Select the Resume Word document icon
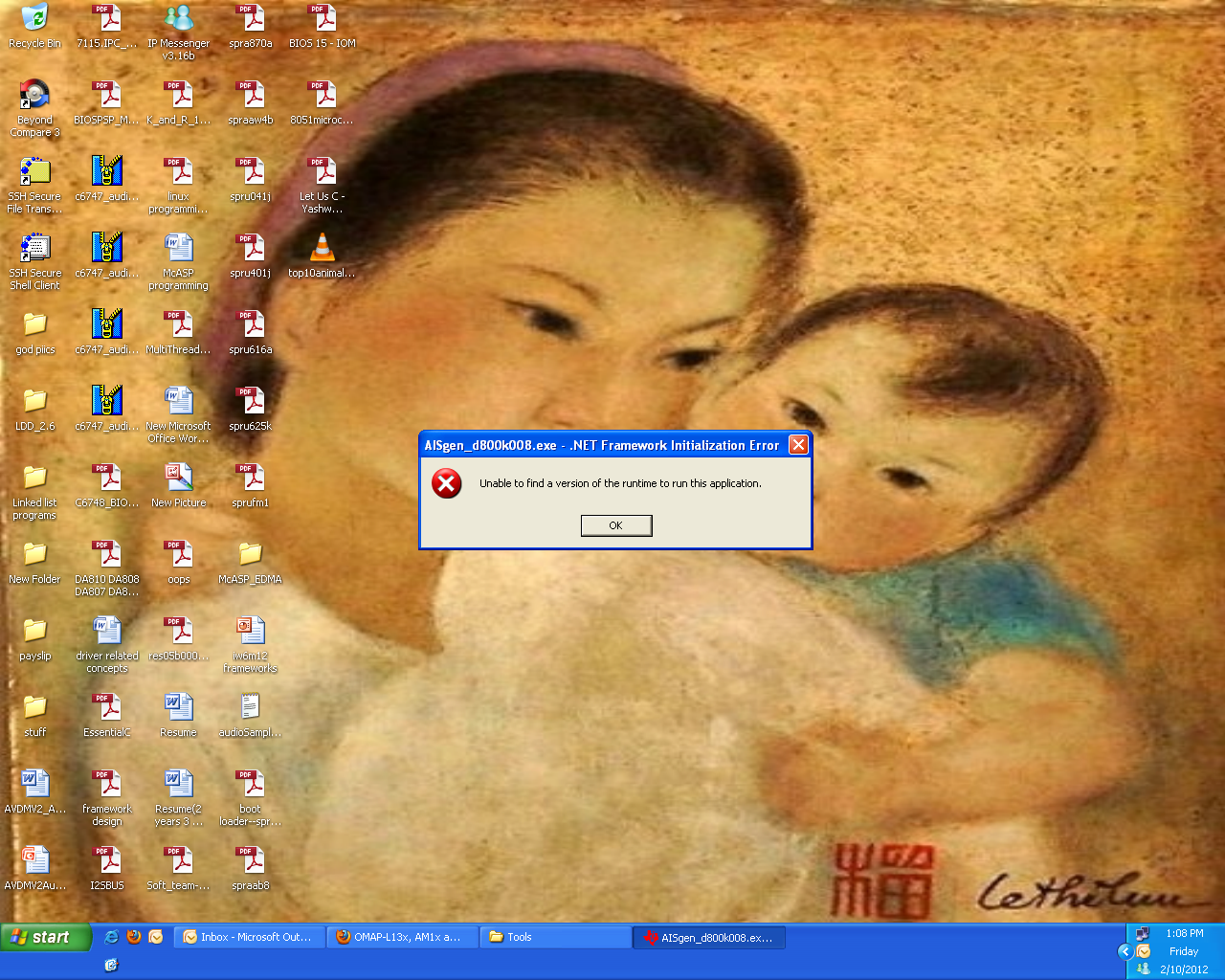The width and height of the screenshot is (1225, 980). click(178, 715)
